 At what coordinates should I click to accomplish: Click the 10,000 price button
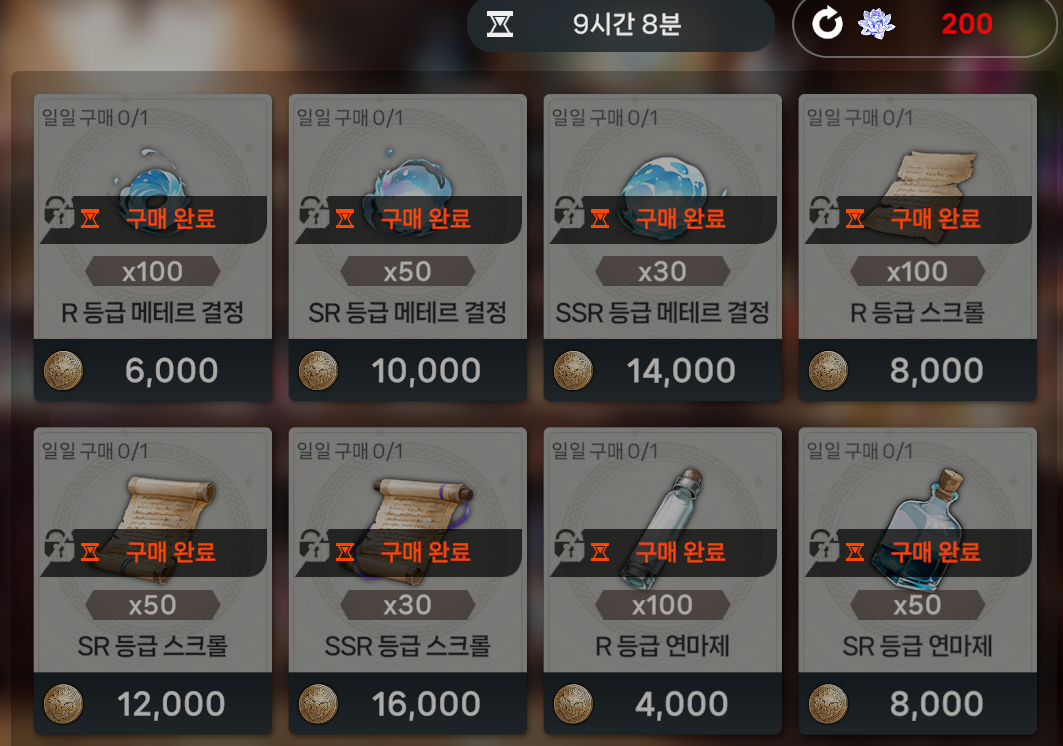pyautogui.click(x=407, y=370)
